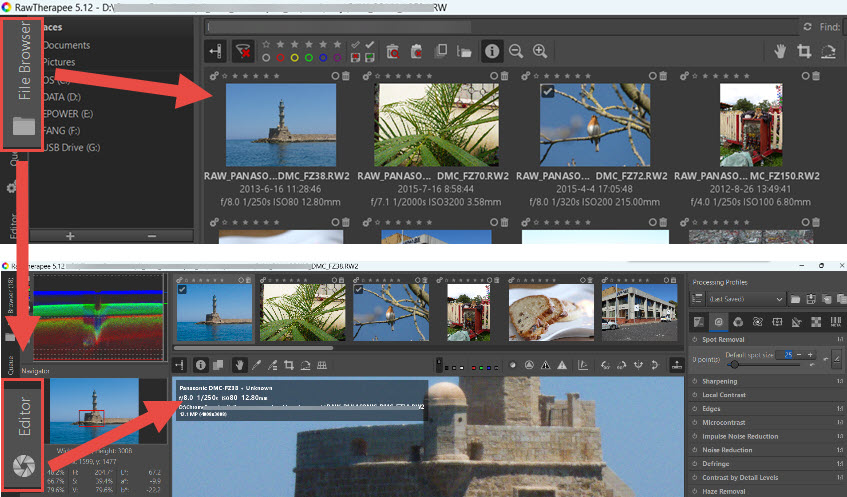Open the File Browser vertical tab
Viewport: 847px width, 497px height.
pos(23,84)
